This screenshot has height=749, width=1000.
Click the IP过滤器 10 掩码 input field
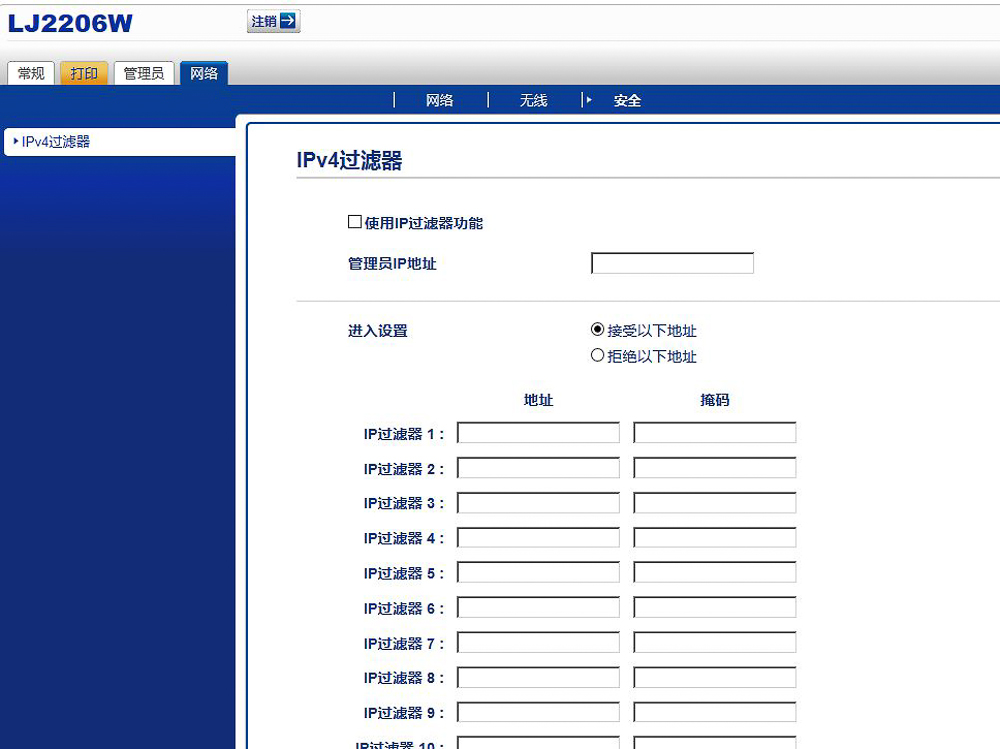(713, 744)
